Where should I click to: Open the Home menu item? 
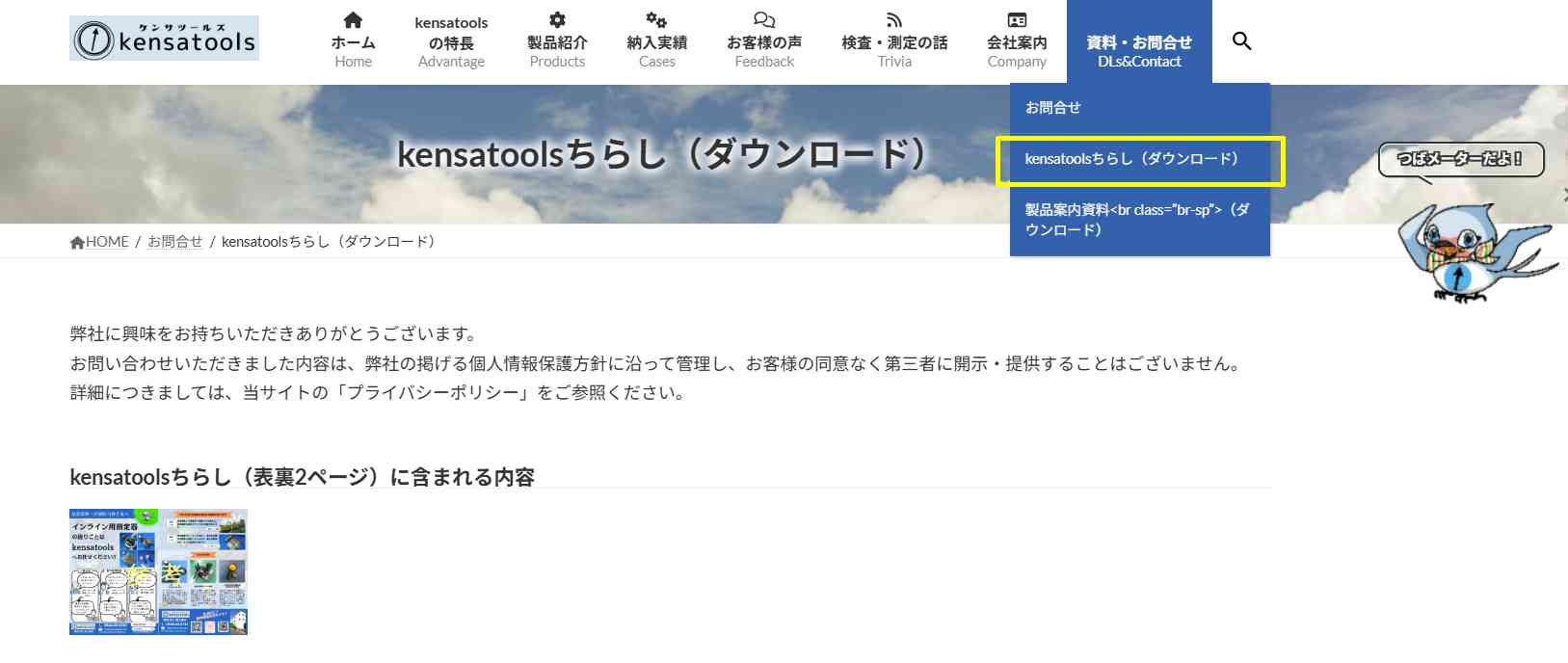point(353,41)
